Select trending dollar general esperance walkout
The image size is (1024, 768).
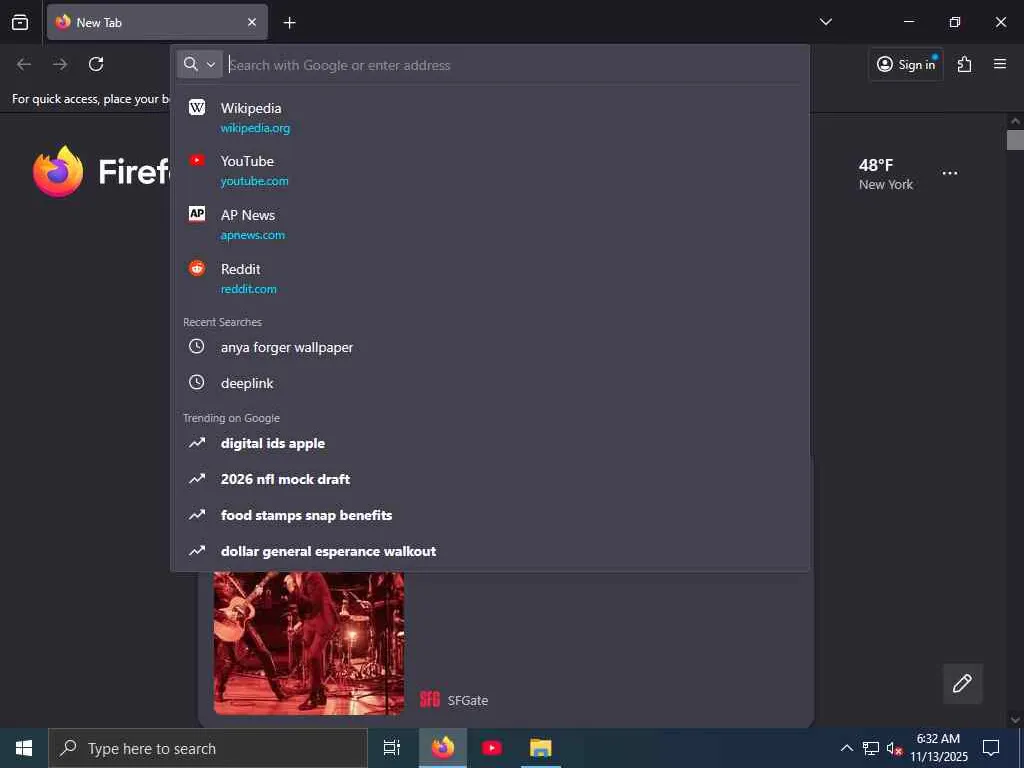pos(490,551)
